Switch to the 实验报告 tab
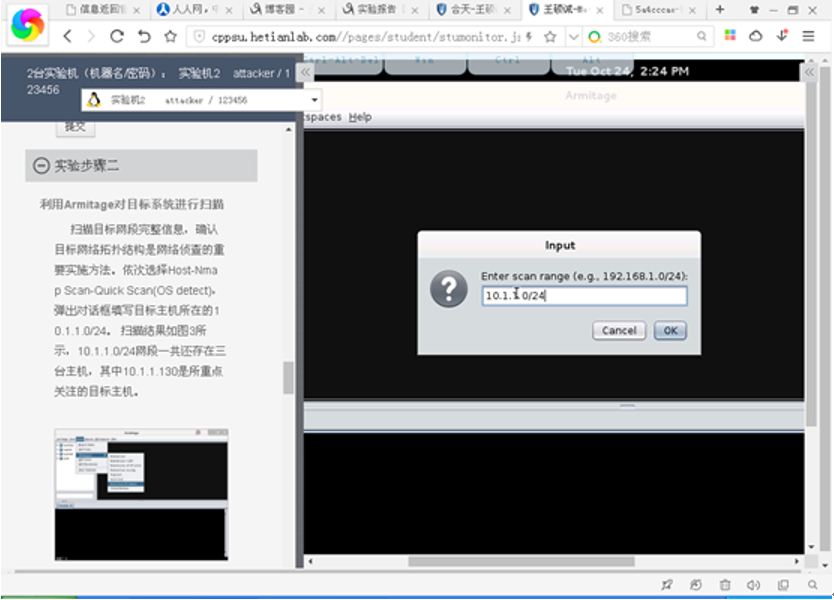Screen dimensions: 834x600 tap(380, 9)
